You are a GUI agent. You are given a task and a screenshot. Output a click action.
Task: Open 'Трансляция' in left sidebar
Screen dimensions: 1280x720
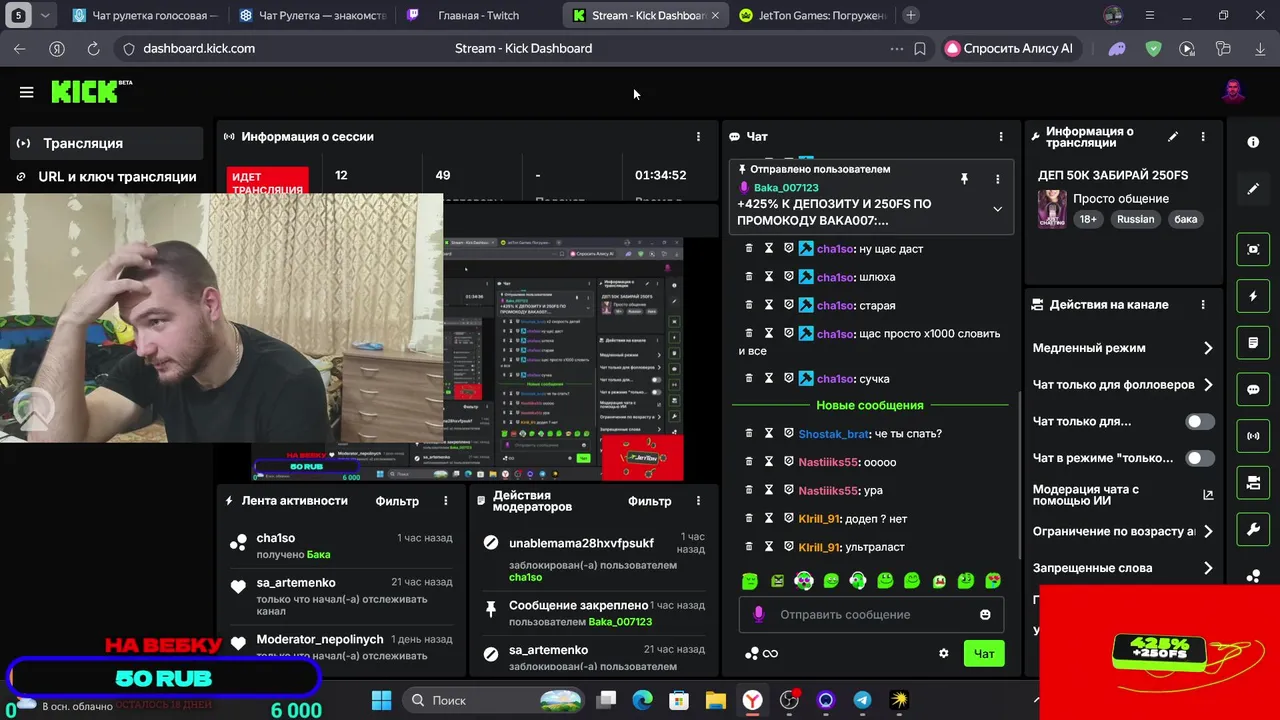coord(106,143)
